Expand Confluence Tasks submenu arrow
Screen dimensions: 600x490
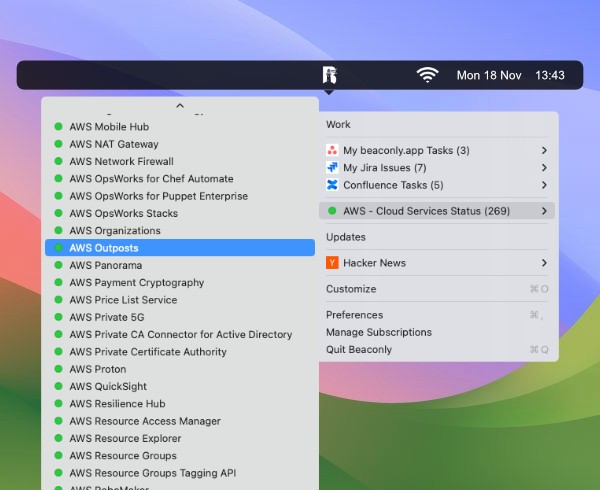coord(544,185)
